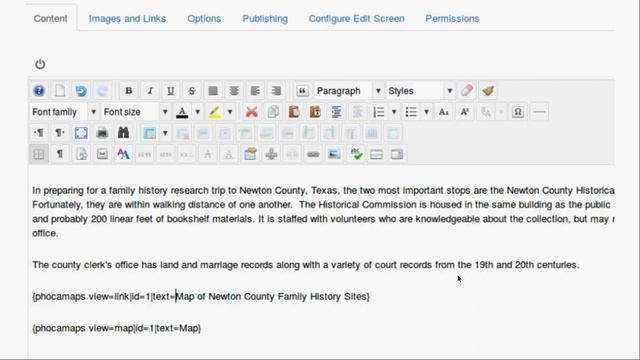
Task: Expand the highlight color picker arrow
Action: (230, 112)
